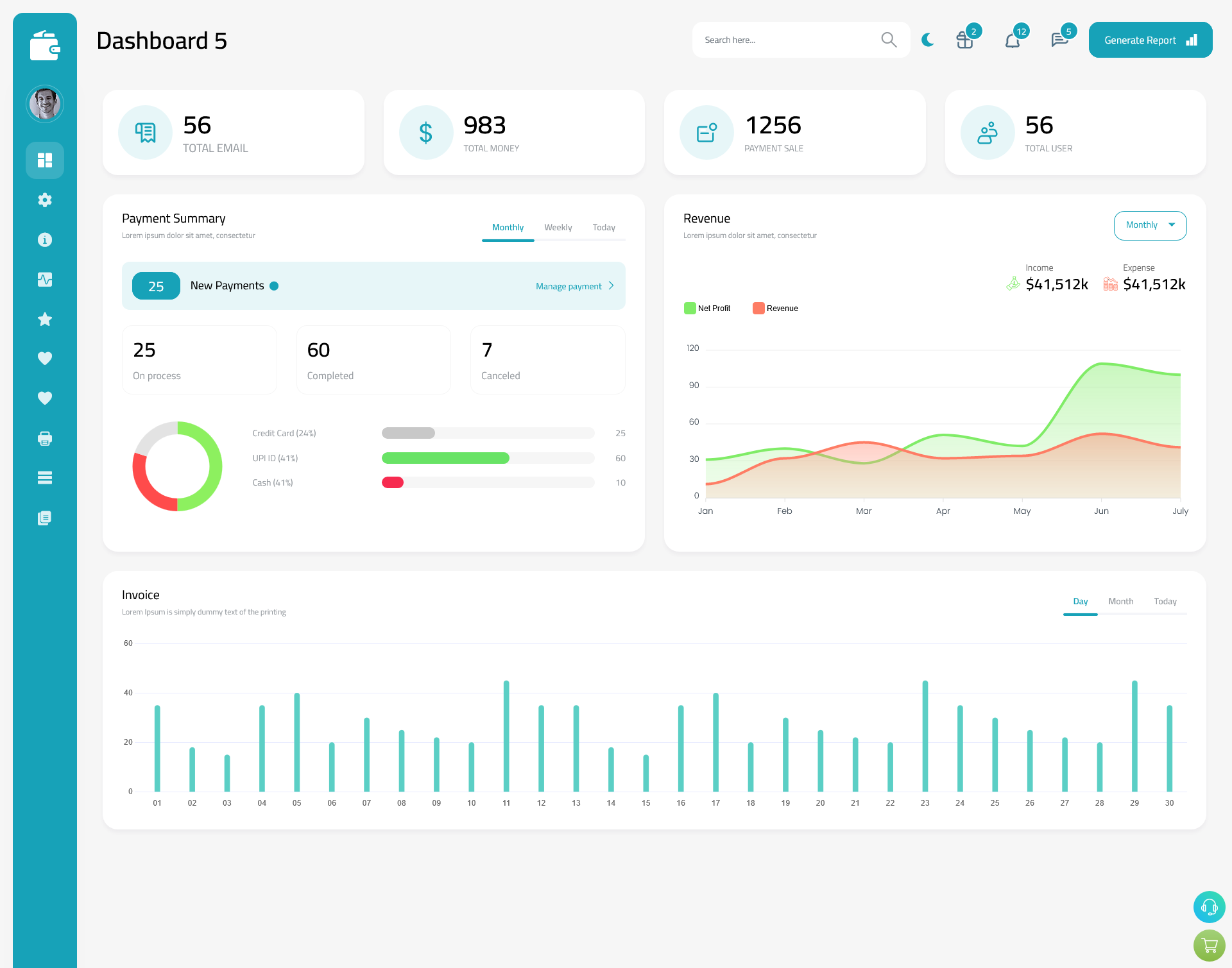Screen dimensions: 1232x968
Task: Click the dashboard grid icon in sidebar
Action: click(43, 159)
